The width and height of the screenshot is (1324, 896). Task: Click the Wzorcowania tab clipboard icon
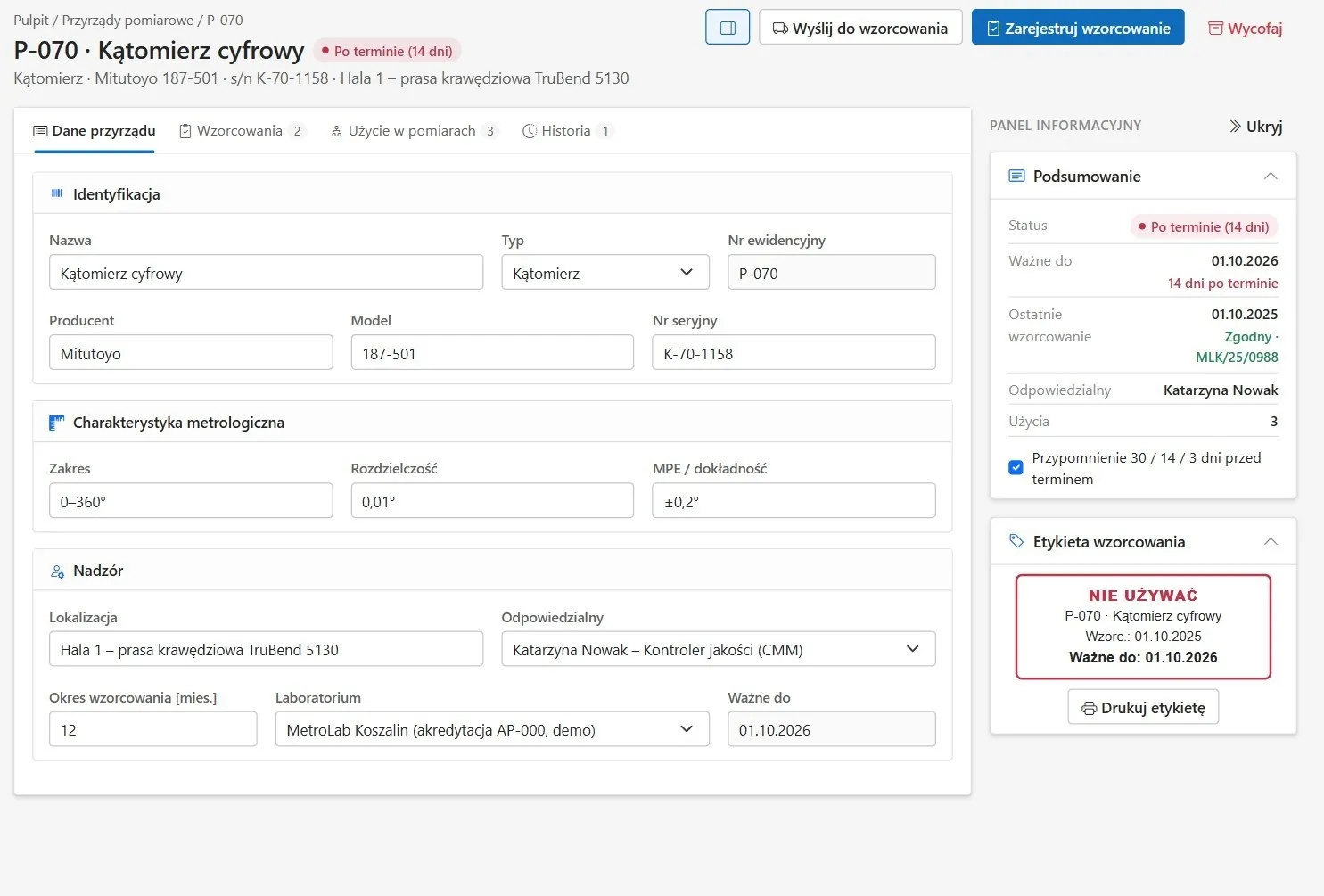click(185, 131)
